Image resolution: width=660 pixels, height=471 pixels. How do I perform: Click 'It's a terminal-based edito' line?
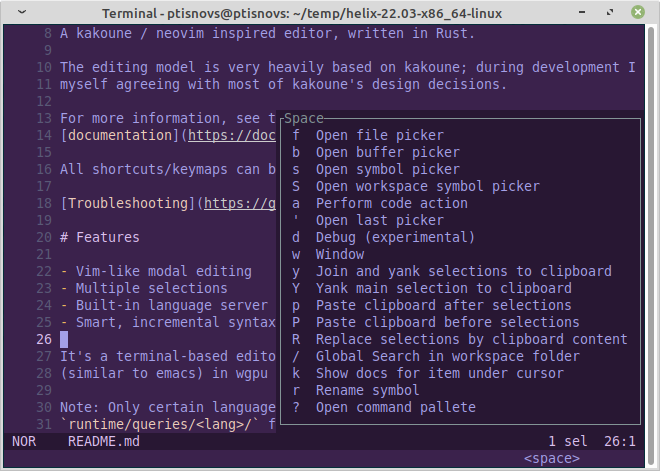168,357
